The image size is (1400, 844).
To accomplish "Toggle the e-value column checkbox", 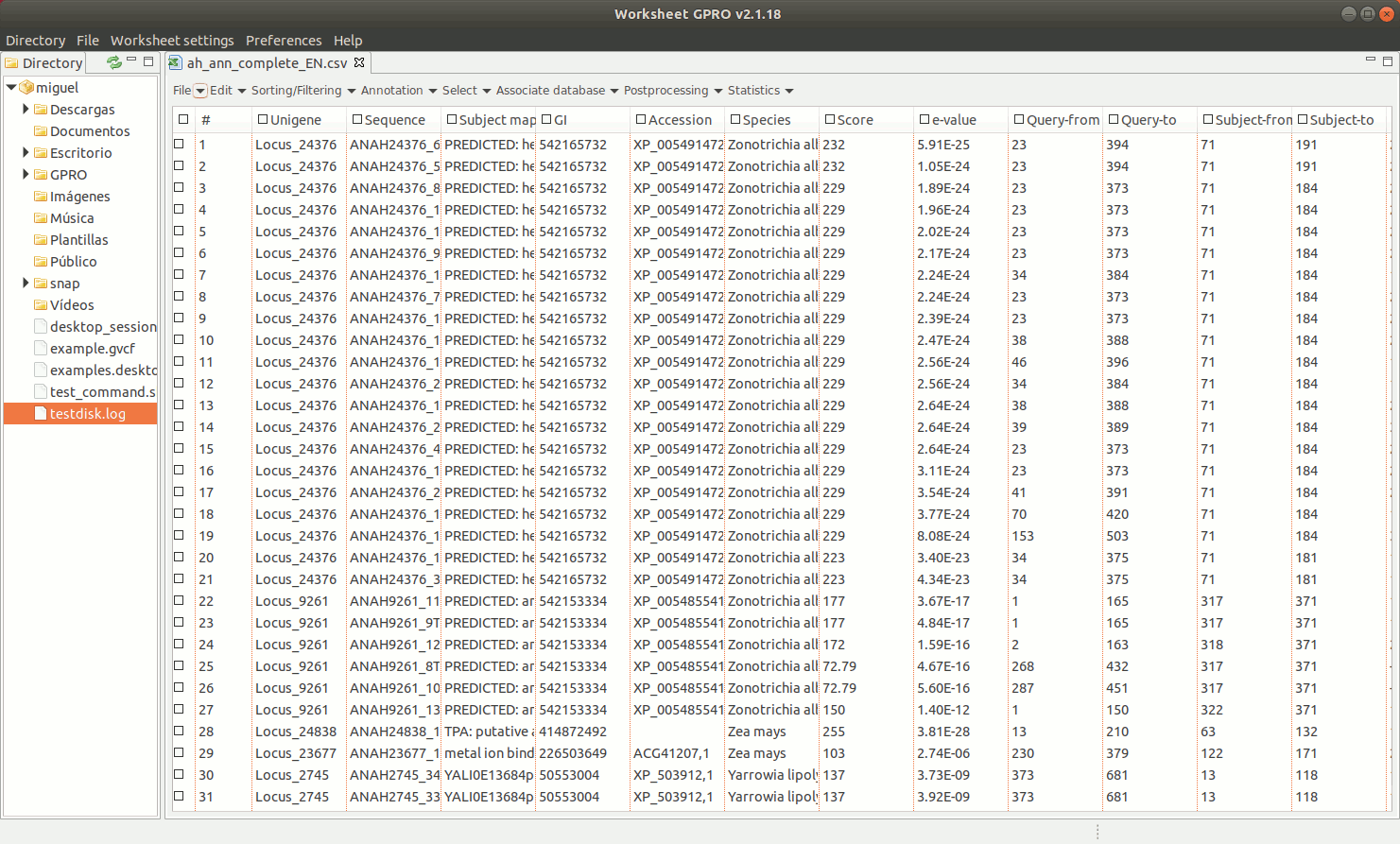I will coord(925,120).
